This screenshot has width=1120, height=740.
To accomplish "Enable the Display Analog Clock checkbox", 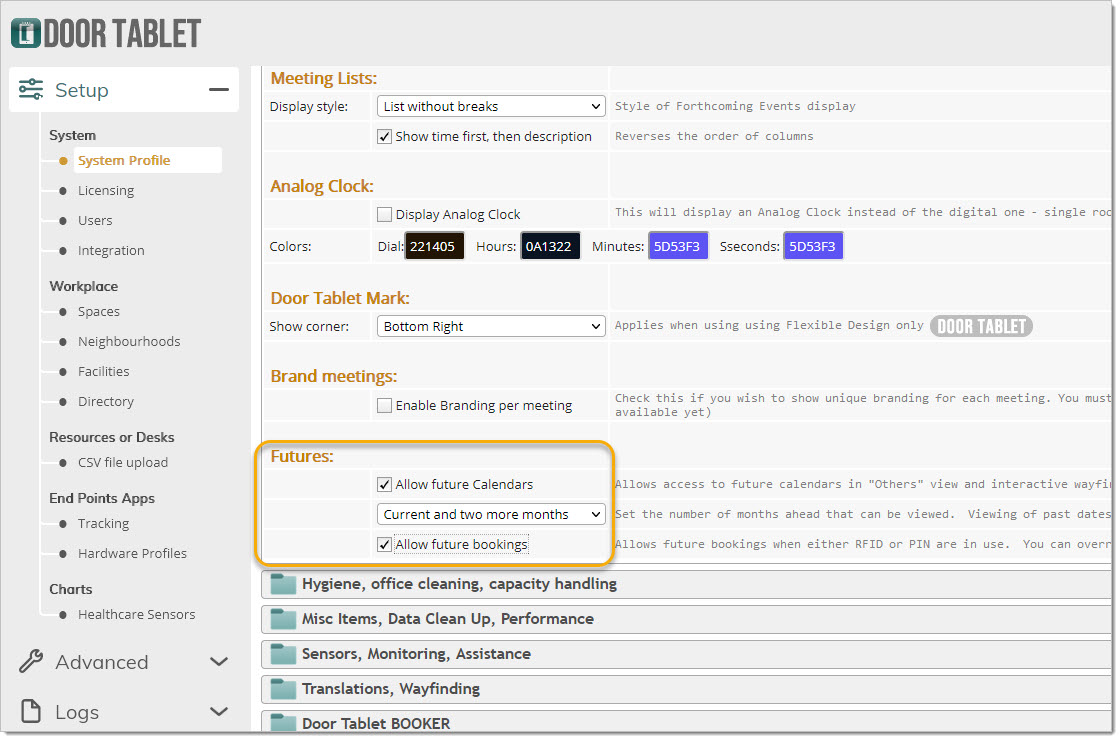I will [x=384, y=215].
